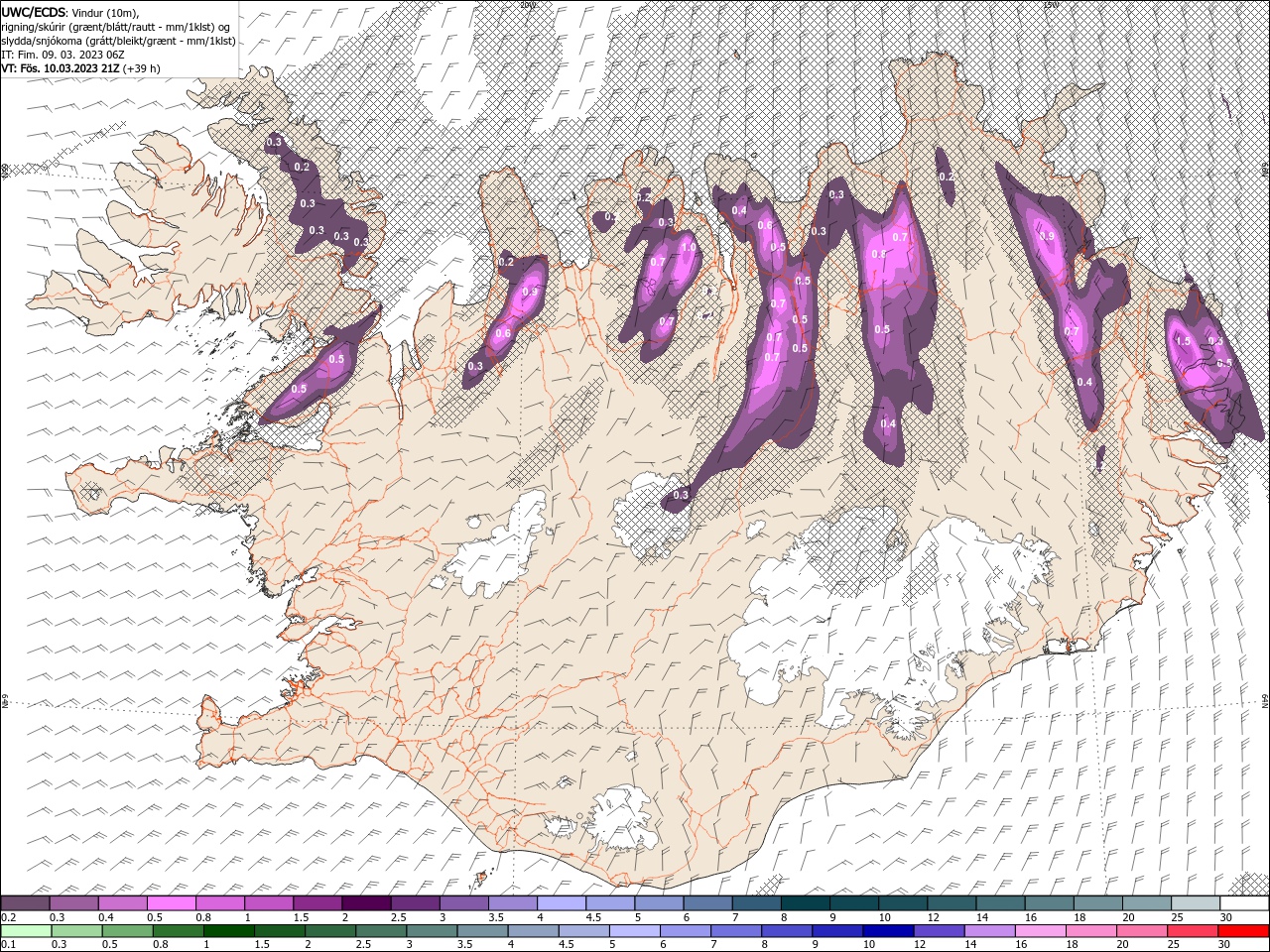Click the top-row teal swatch between 12 and 14
This screenshot has width=1270, height=952.
[x=951, y=903]
